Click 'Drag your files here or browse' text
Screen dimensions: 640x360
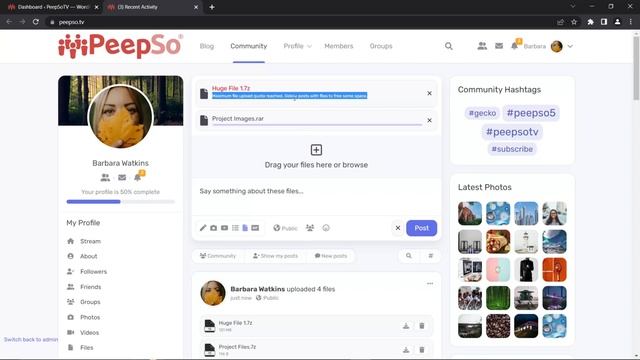point(316,165)
